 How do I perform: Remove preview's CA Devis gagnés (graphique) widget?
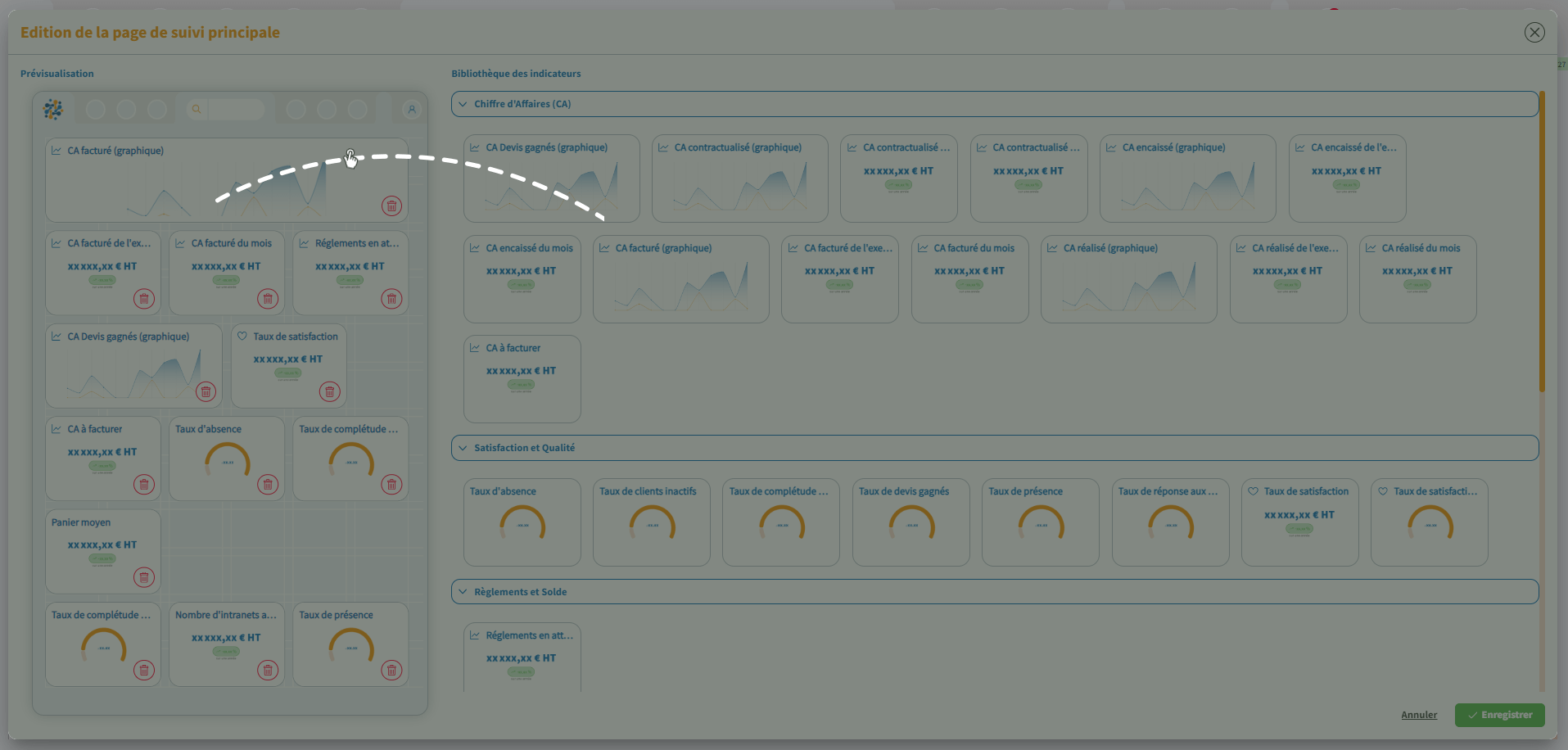click(206, 392)
